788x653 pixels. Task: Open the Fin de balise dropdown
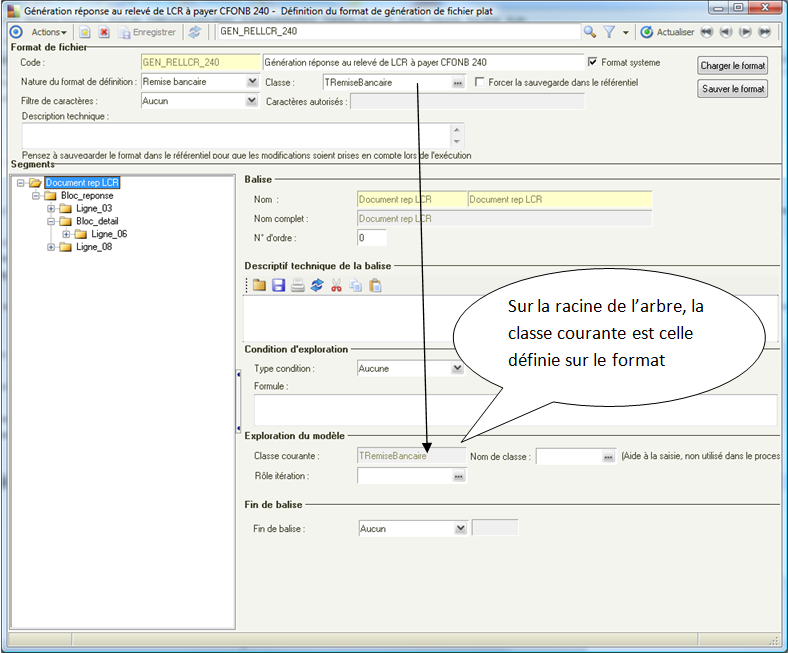[x=460, y=528]
